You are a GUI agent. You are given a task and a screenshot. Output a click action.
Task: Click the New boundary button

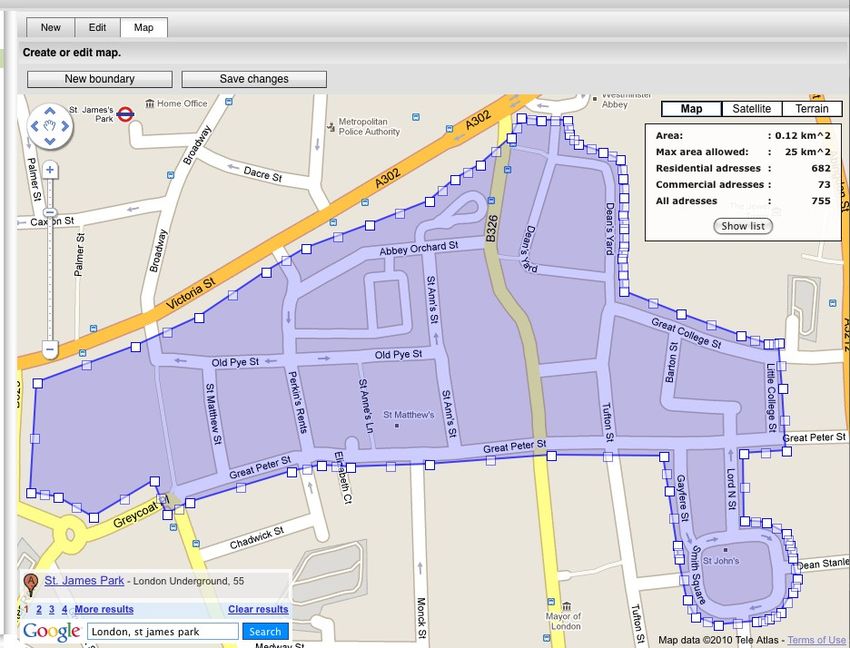(x=100, y=79)
